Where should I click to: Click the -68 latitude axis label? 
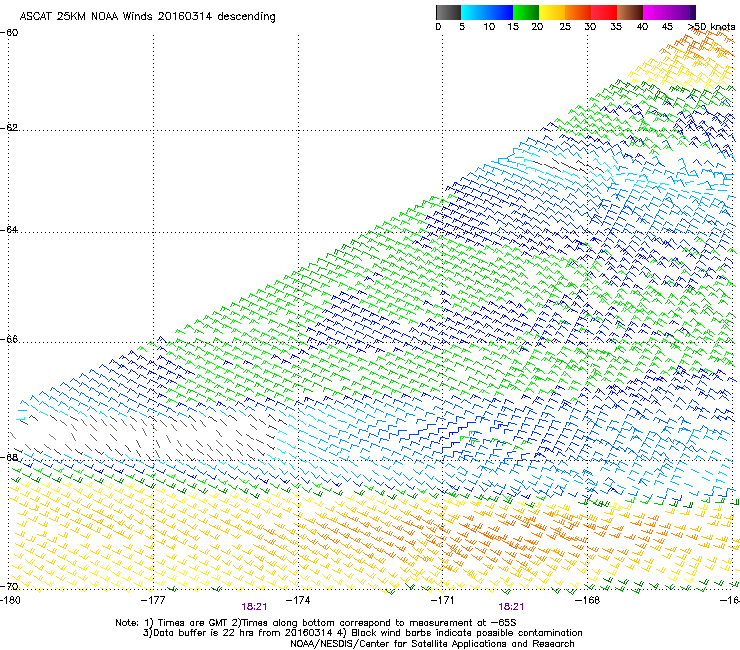tap(9, 457)
